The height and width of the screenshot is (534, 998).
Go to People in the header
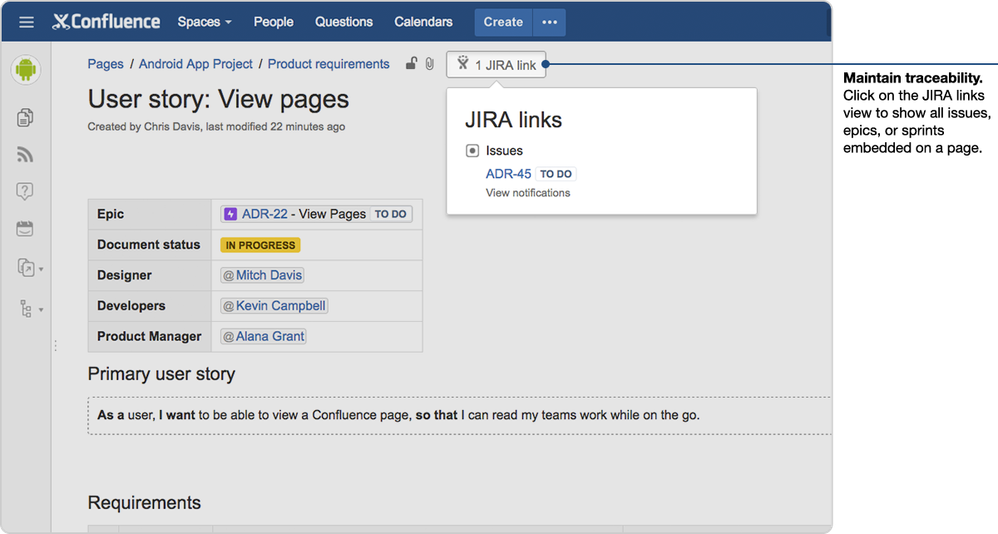(x=273, y=22)
